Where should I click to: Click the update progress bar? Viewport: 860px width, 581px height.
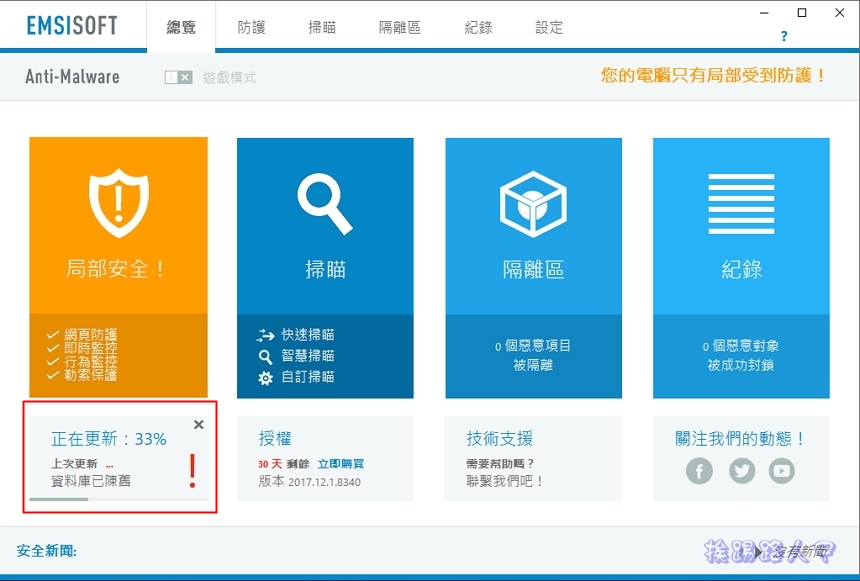coord(118,499)
